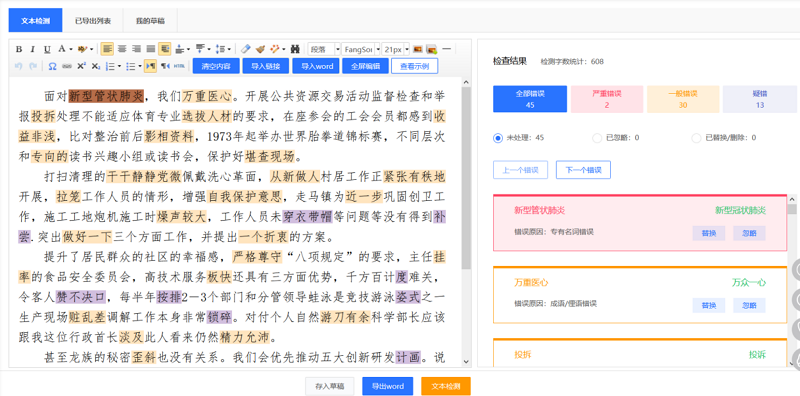Image resolution: width=800 pixels, height=396 pixels.
Task: Click 替换 for 新型管状肺炎 error
Action: pos(709,233)
